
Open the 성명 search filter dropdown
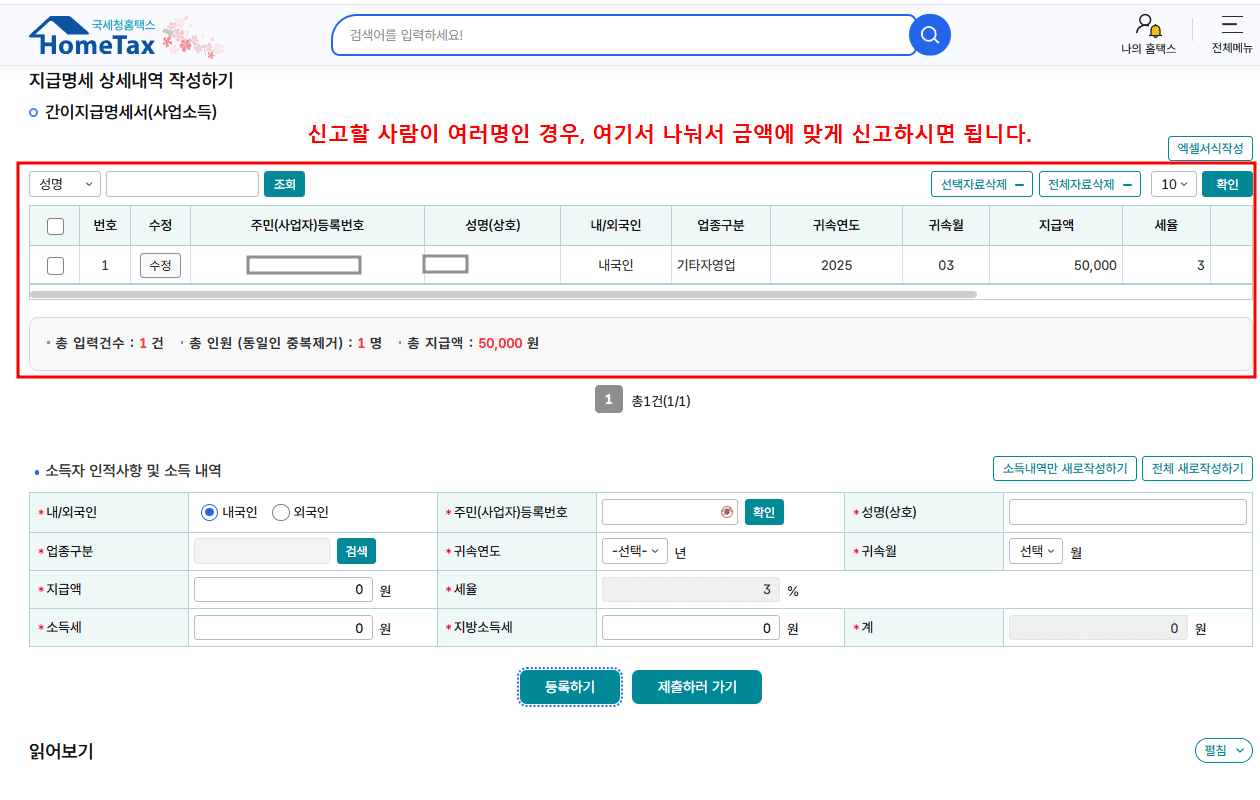(64, 183)
